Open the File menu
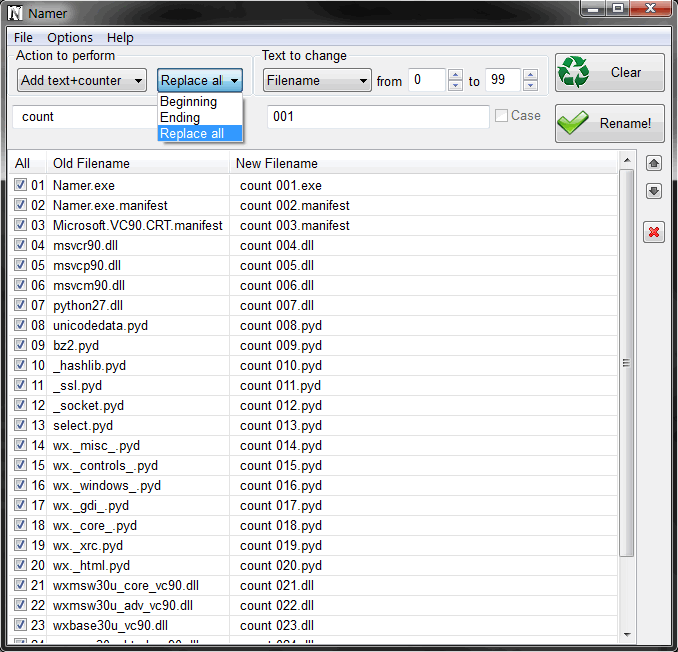The image size is (678, 652). [23, 38]
